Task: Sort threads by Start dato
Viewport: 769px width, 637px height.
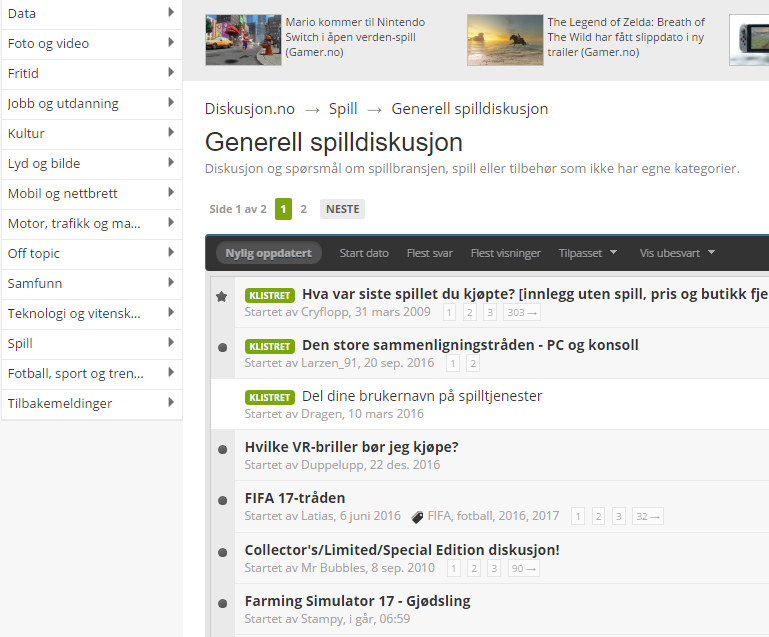Action: (364, 253)
